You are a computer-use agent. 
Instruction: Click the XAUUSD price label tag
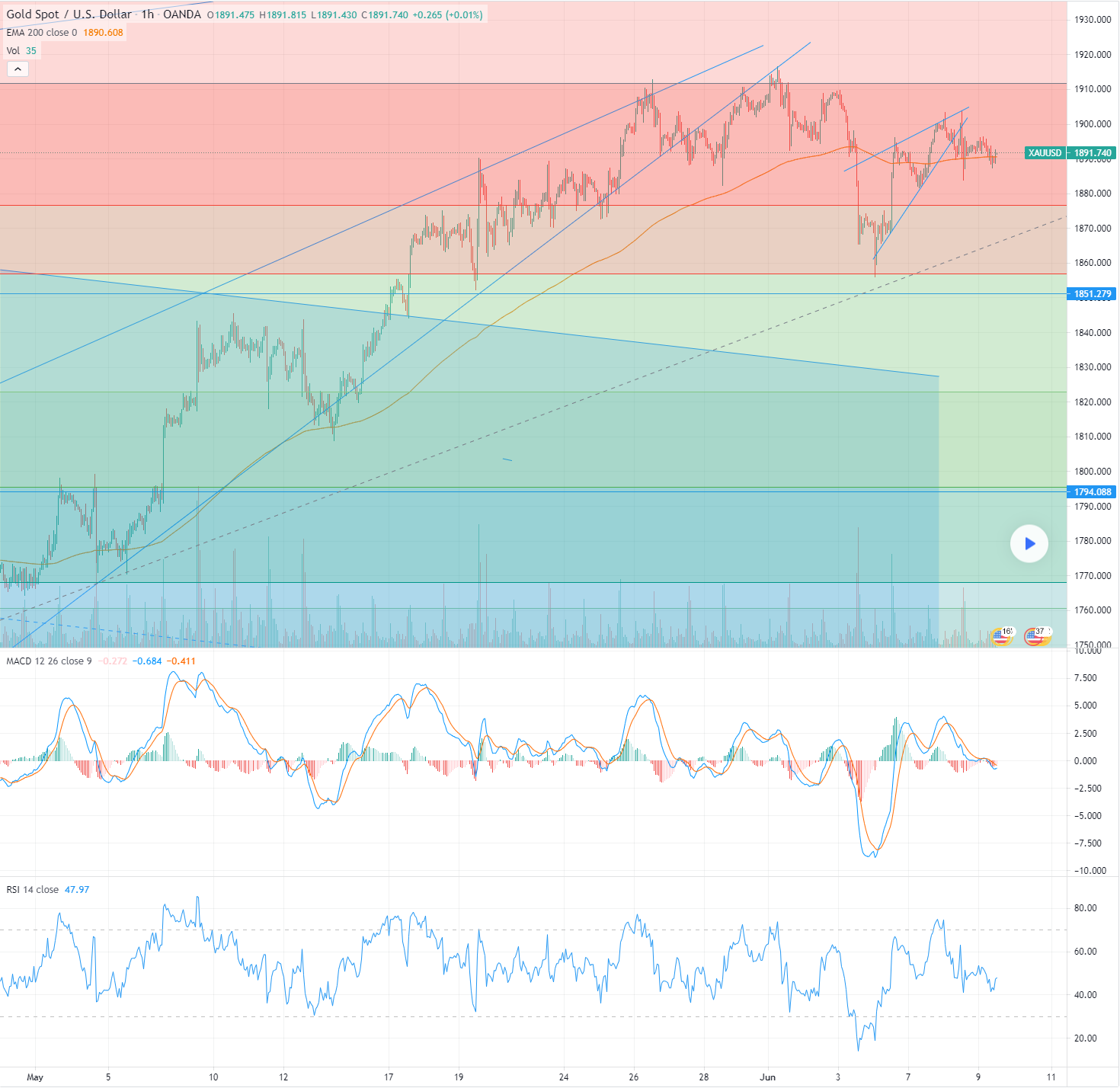pos(1045,153)
